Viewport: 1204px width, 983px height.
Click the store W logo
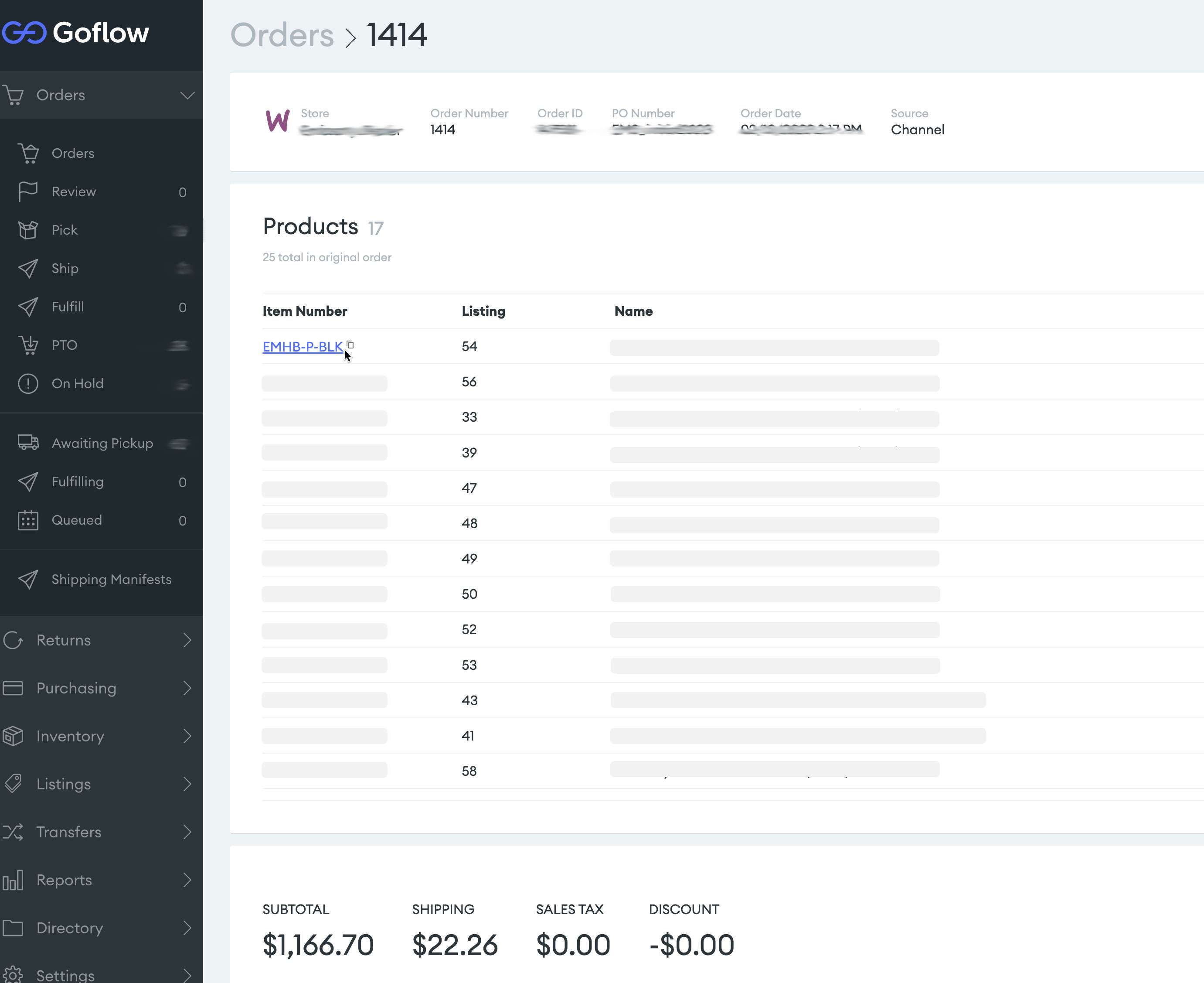(277, 121)
